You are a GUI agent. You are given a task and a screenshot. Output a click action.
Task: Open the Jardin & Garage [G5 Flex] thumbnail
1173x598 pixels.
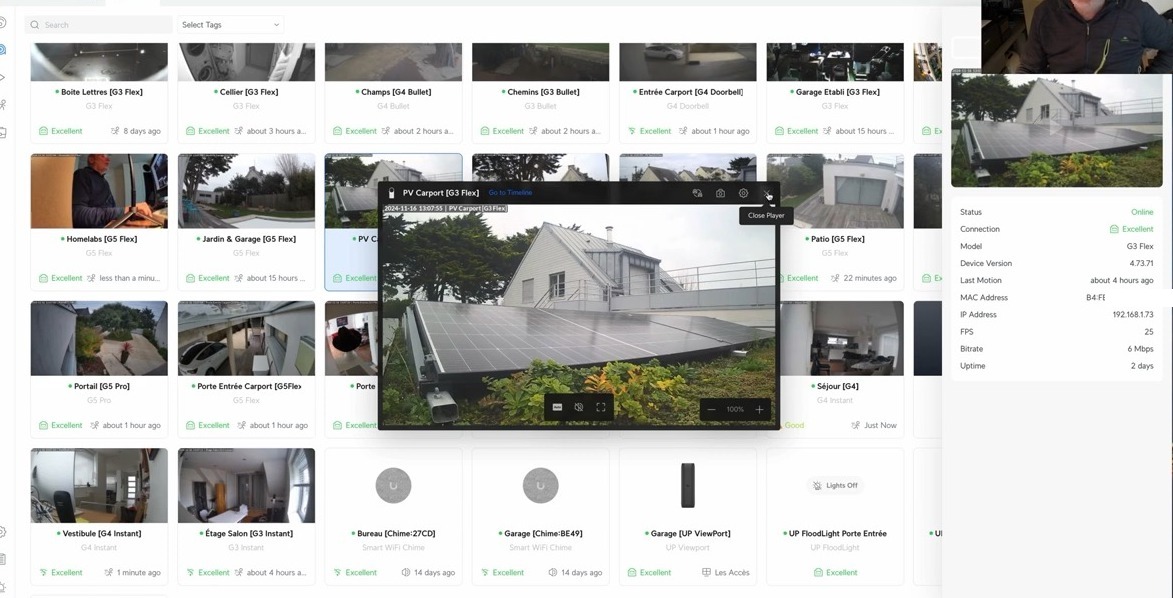coord(246,191)
